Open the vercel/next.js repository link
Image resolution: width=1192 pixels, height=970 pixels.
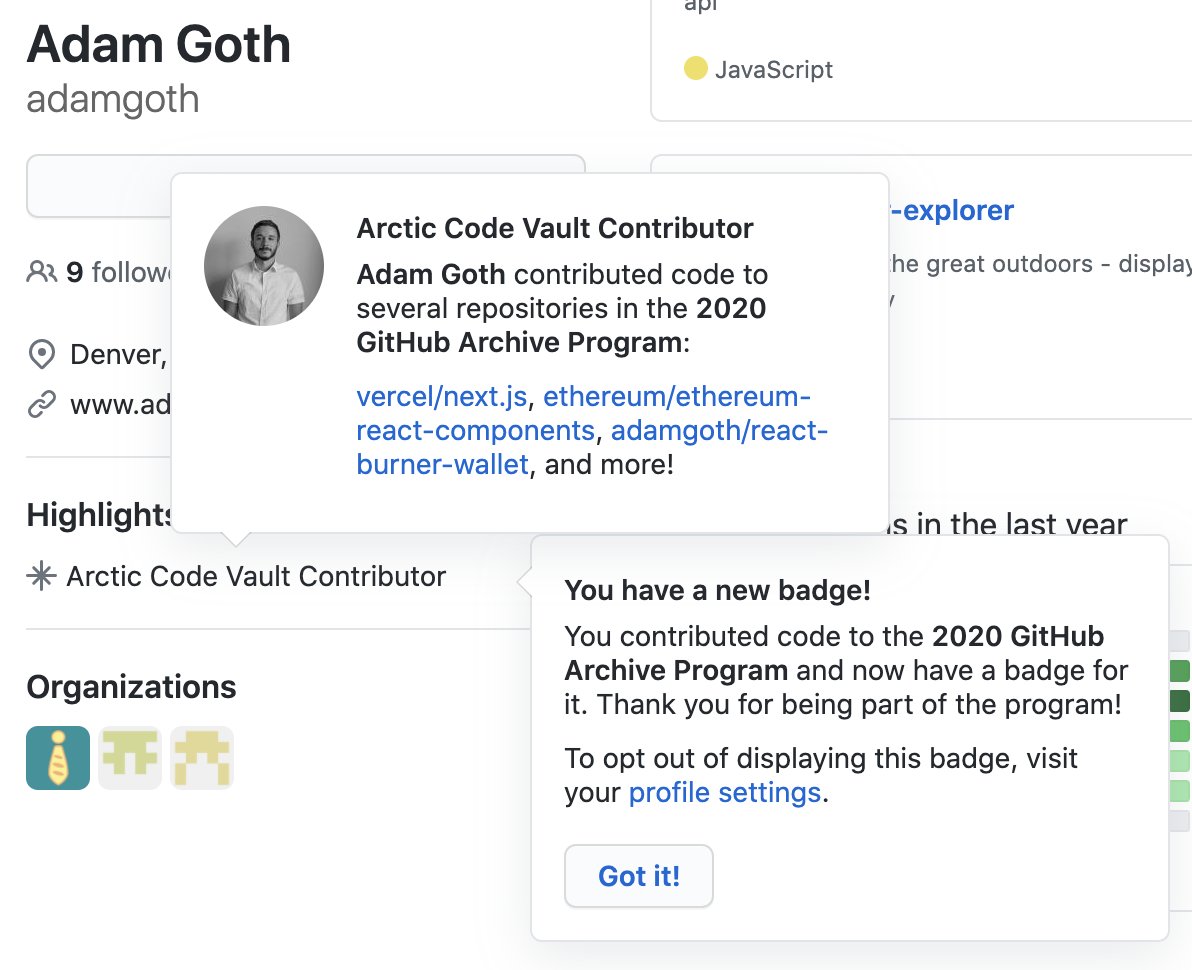point(442,396)
